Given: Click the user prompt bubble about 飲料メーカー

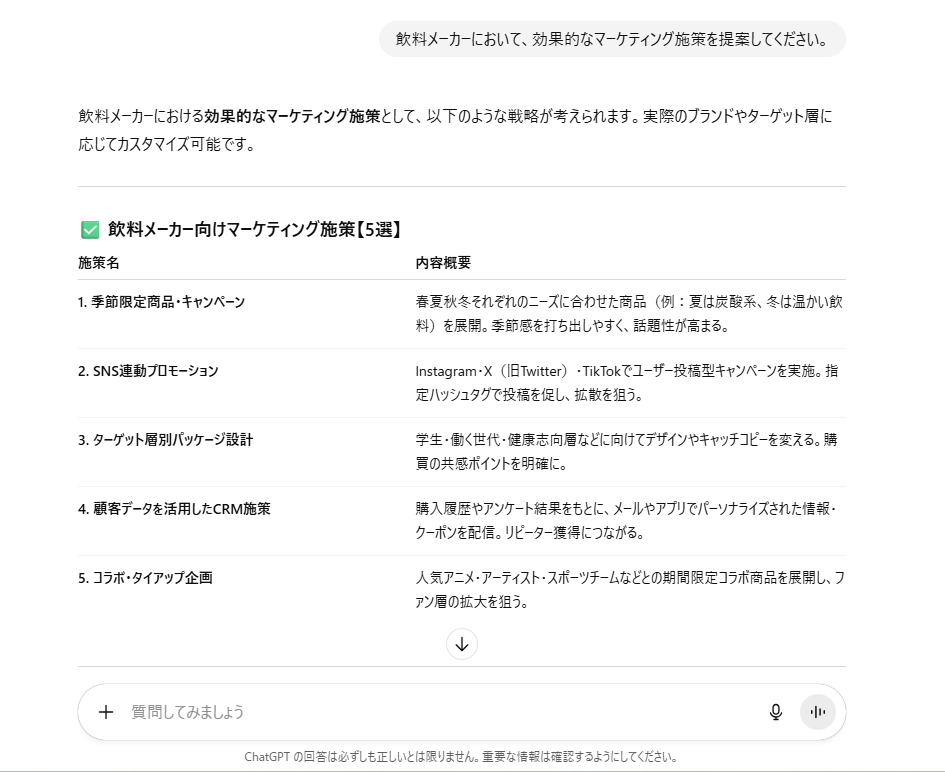Looking at the screenshot, I should pyautogui.click(x=612, y=39).
